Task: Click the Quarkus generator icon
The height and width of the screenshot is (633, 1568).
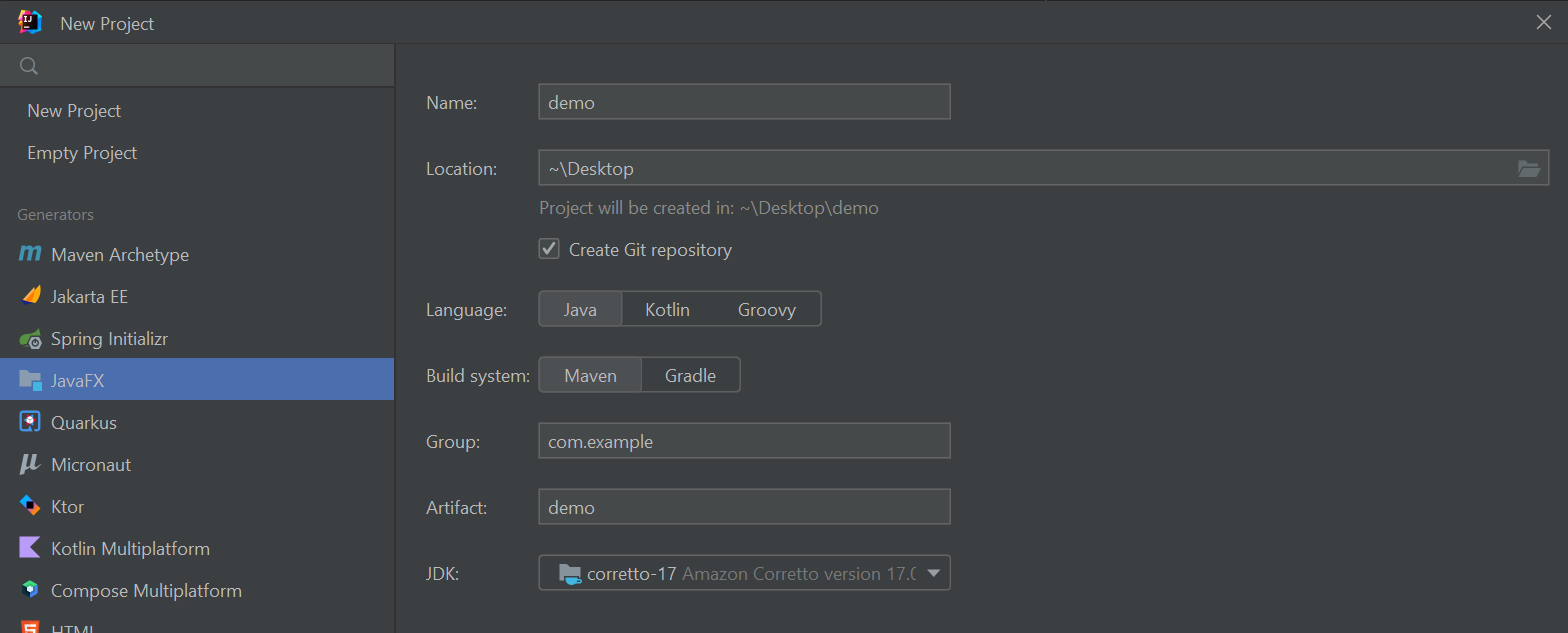Action: click(x=30, y=422)
